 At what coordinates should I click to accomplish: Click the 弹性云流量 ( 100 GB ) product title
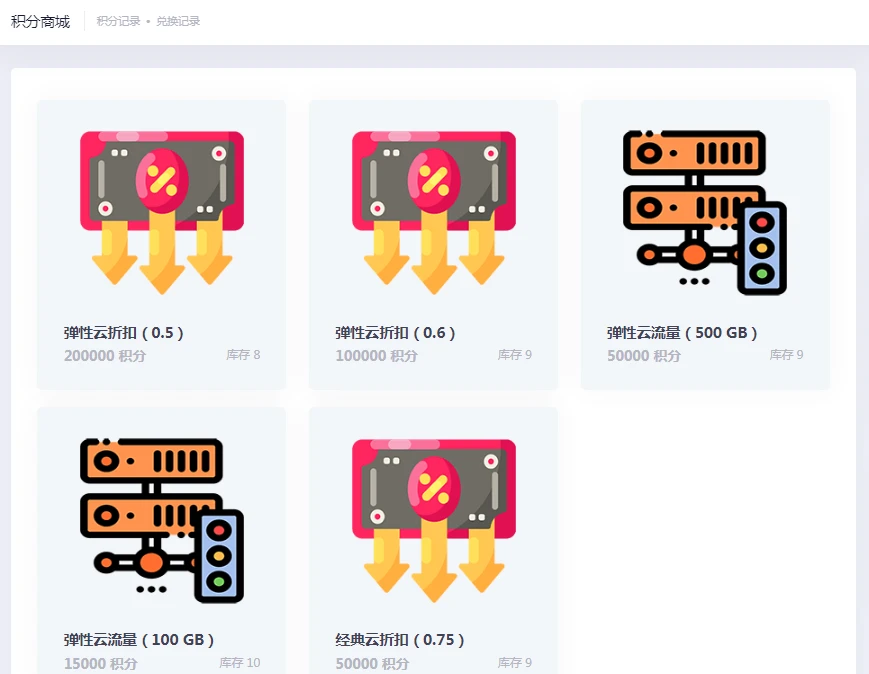139,640
